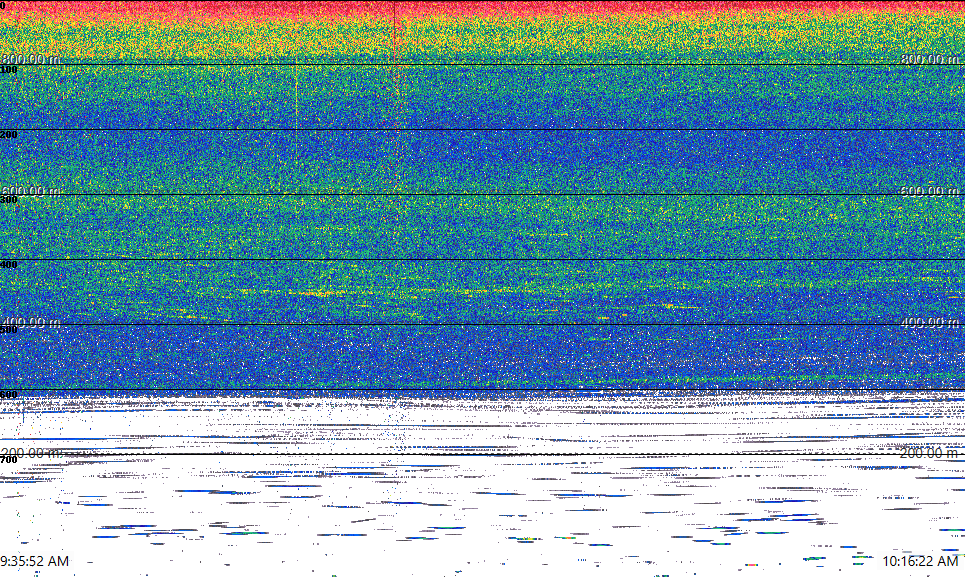
Task: Click the bold depth label 400
Action: pos(9,265)
